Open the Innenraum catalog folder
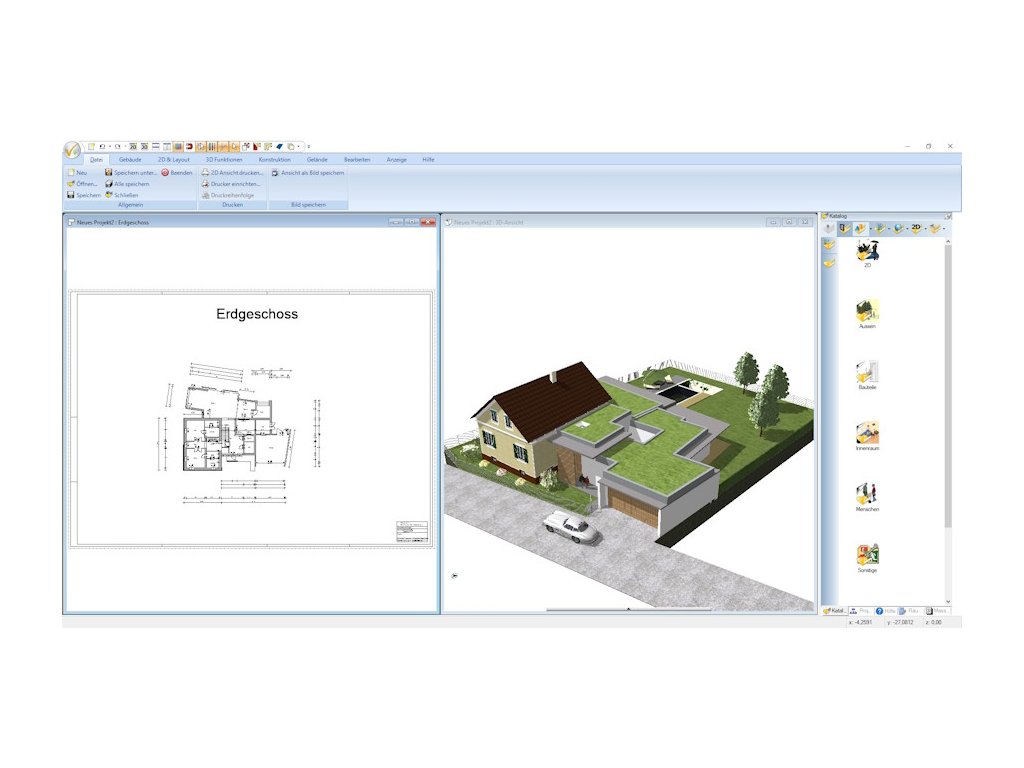Screen dimensions: 1024x768 pos(867,434)
